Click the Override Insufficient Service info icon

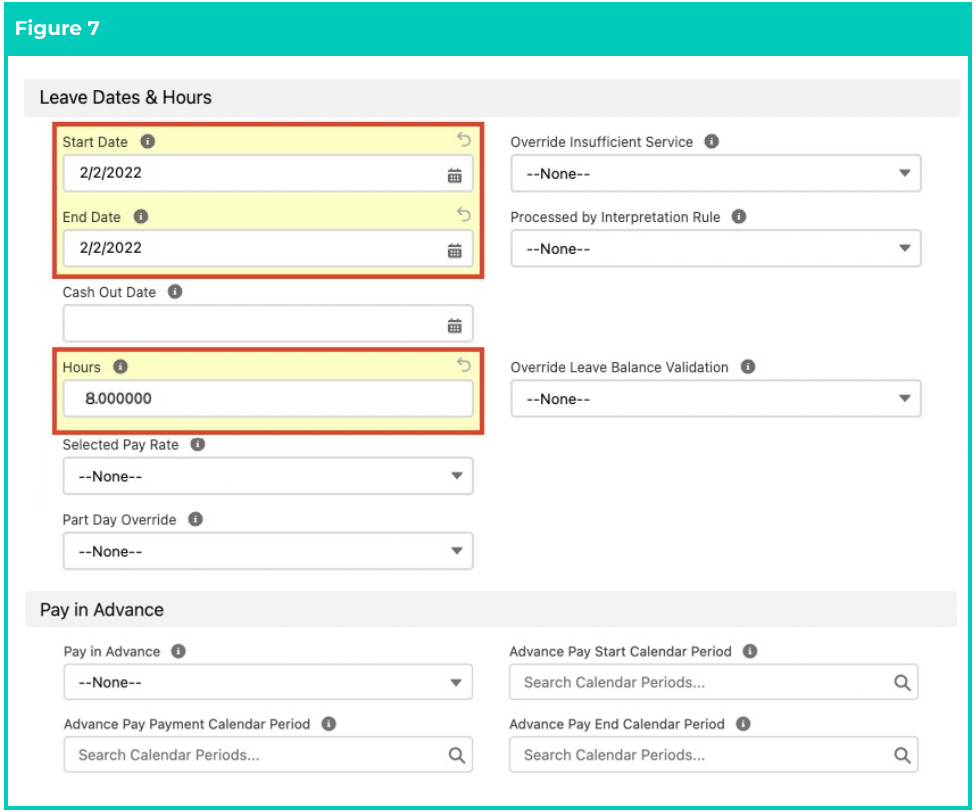coord(711,141)
